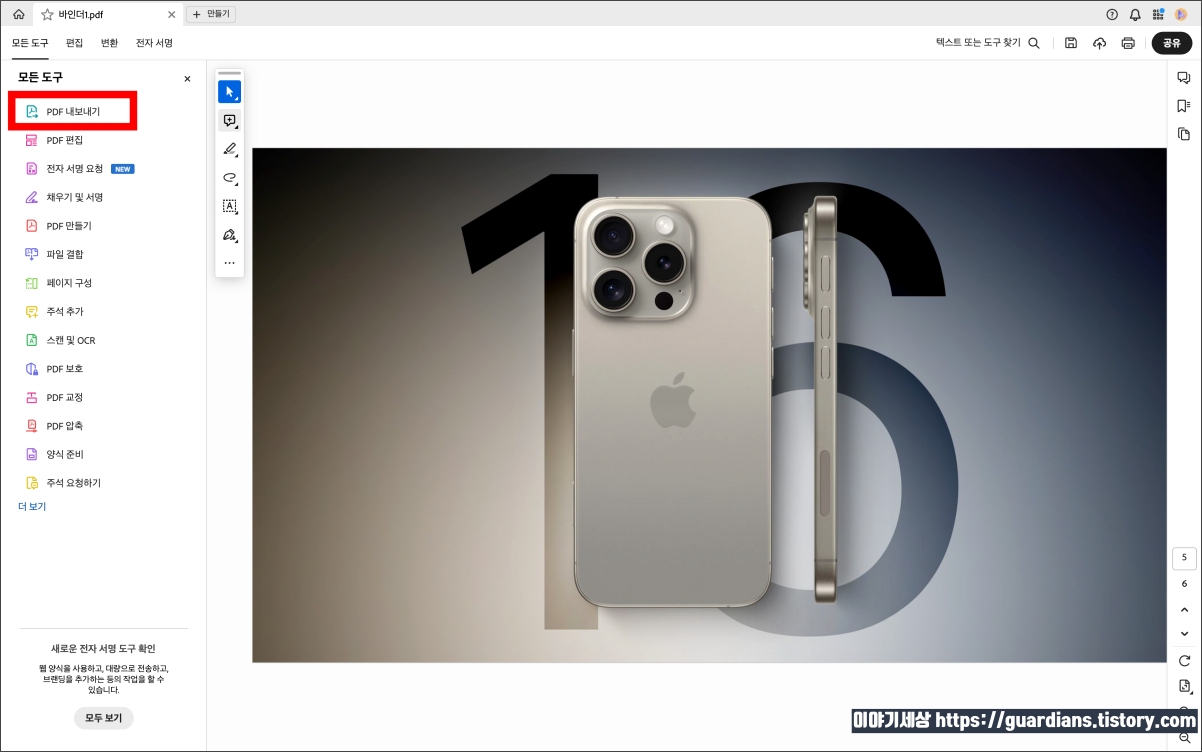Open the 편집 menu
The image size is (1202, 752).
(75, 43)
